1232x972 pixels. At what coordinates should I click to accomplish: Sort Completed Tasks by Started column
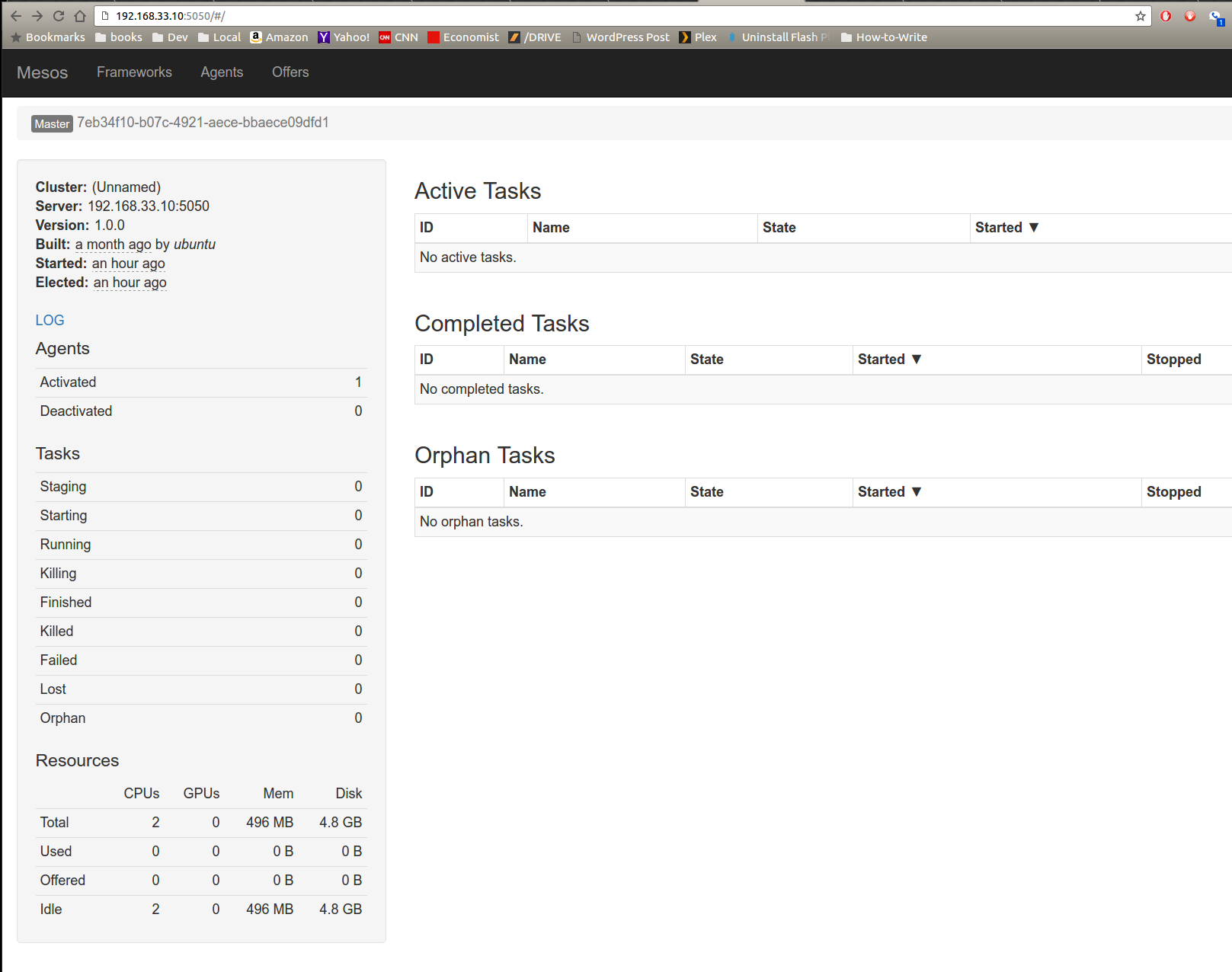click(888, 360)
